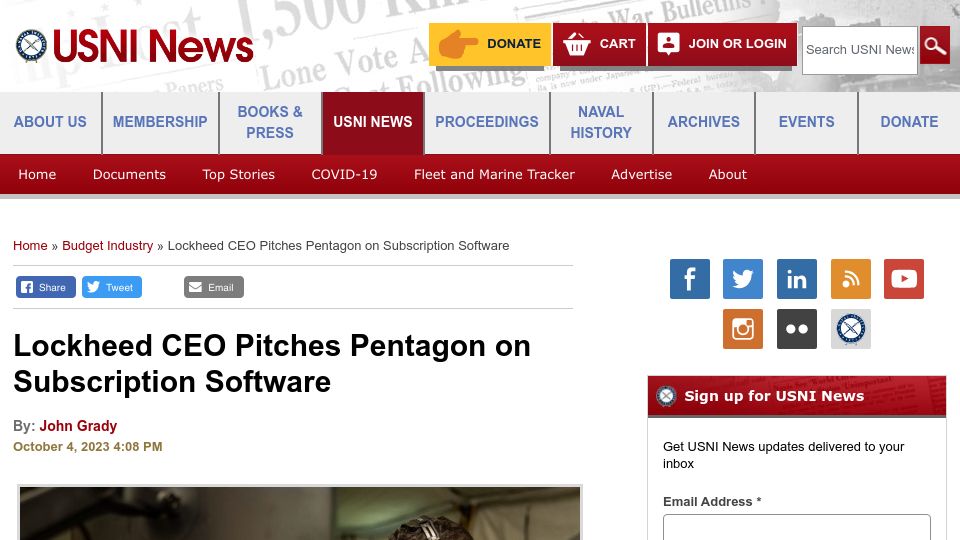Image resolution: width=960 pixels, height=540 pixels.
Task: Open the Instagram social icon
Action: (743, 329)
